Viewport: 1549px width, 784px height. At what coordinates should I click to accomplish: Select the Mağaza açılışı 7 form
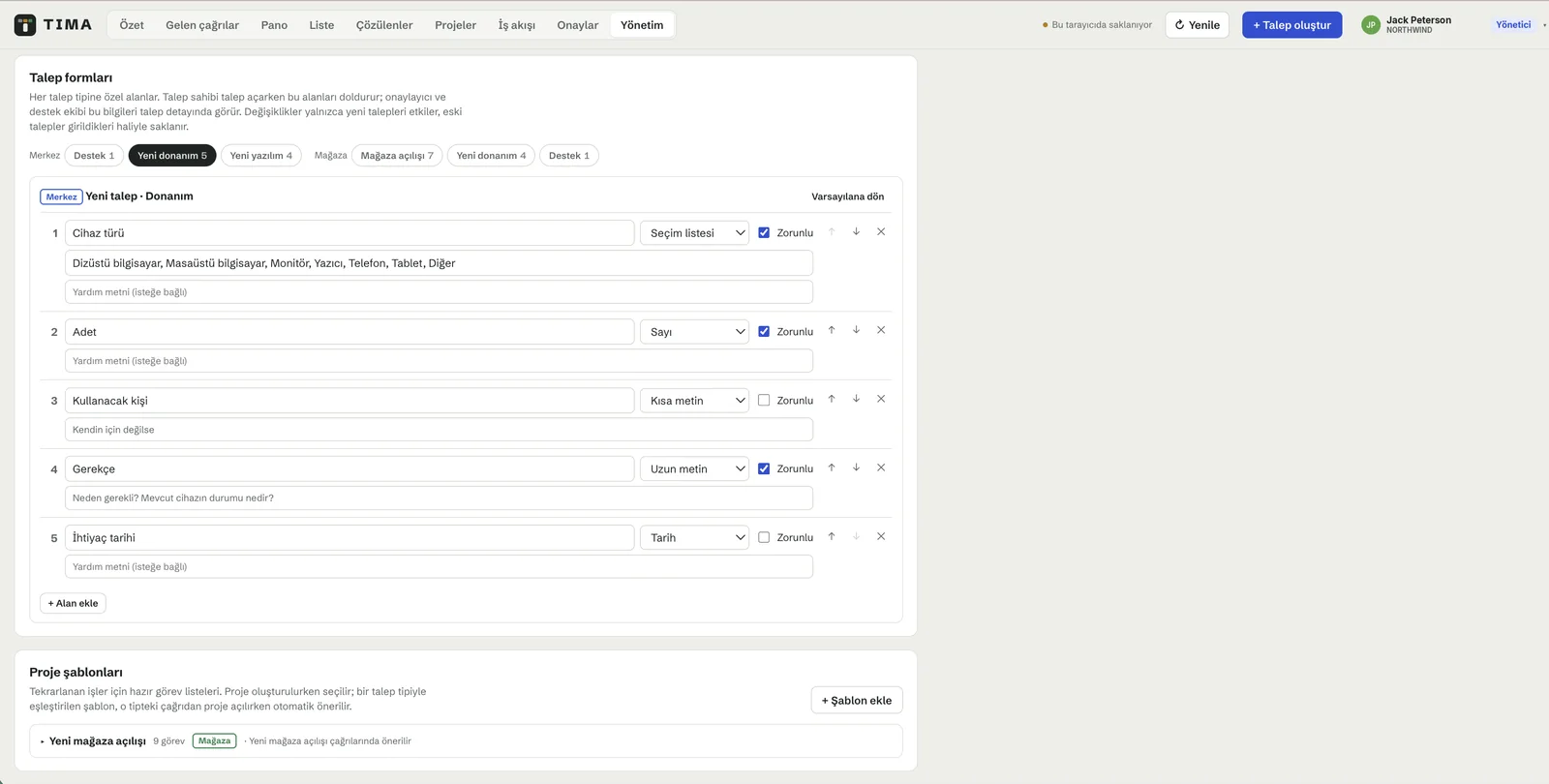click(x=397, y=156)
